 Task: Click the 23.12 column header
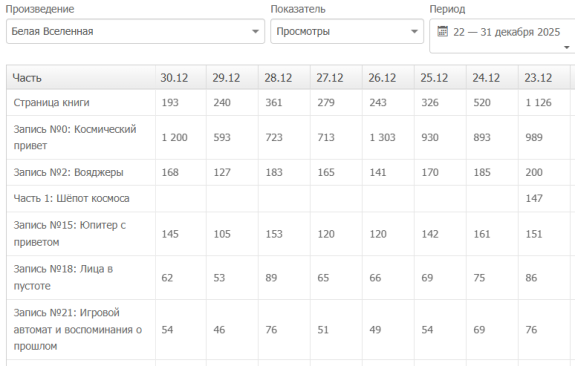[x=538, y=78]
